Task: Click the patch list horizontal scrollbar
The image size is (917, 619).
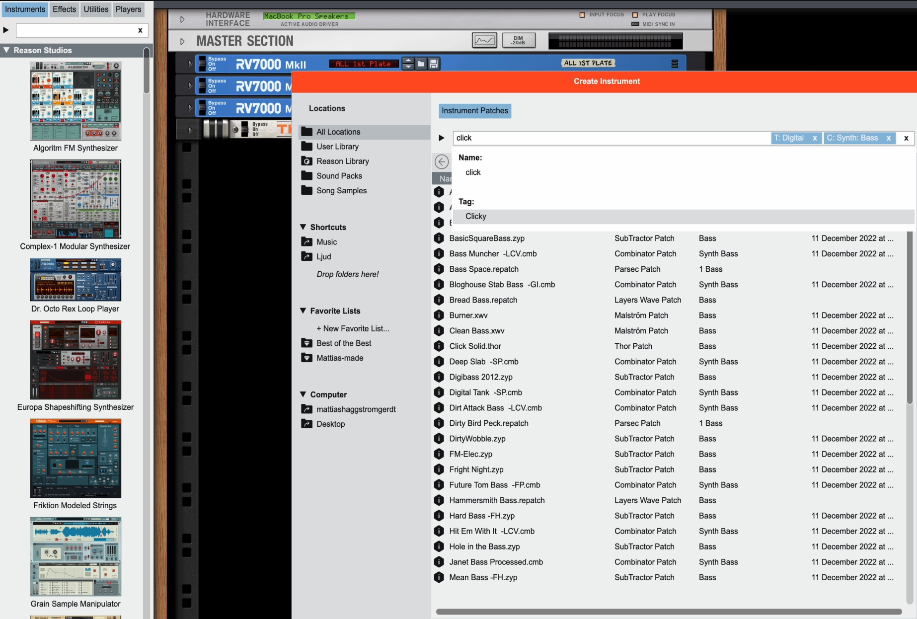Action: [668, 612]
